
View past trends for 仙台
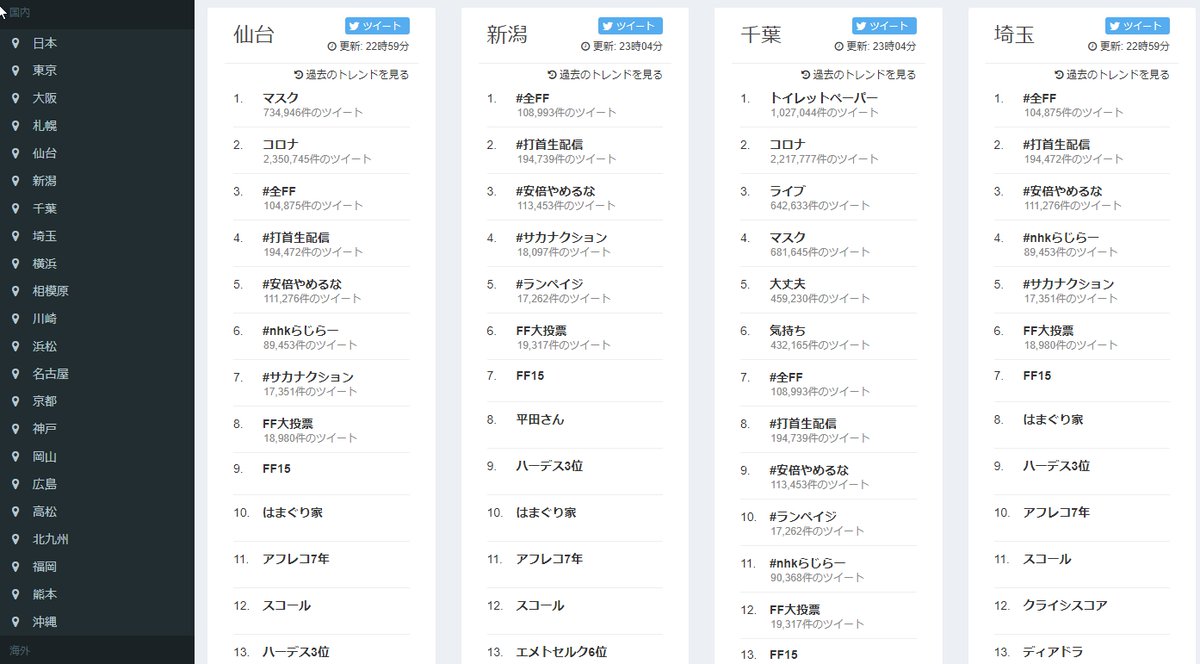351,74
